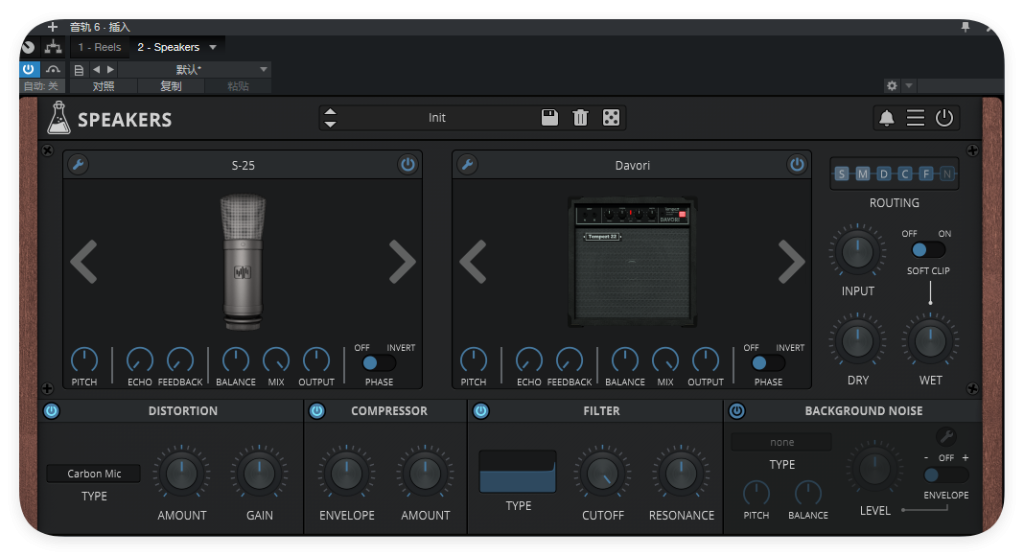This screenshot has width=1024, height=556.
Task: Open background noise type dropdown showing none
Action: 781,442
